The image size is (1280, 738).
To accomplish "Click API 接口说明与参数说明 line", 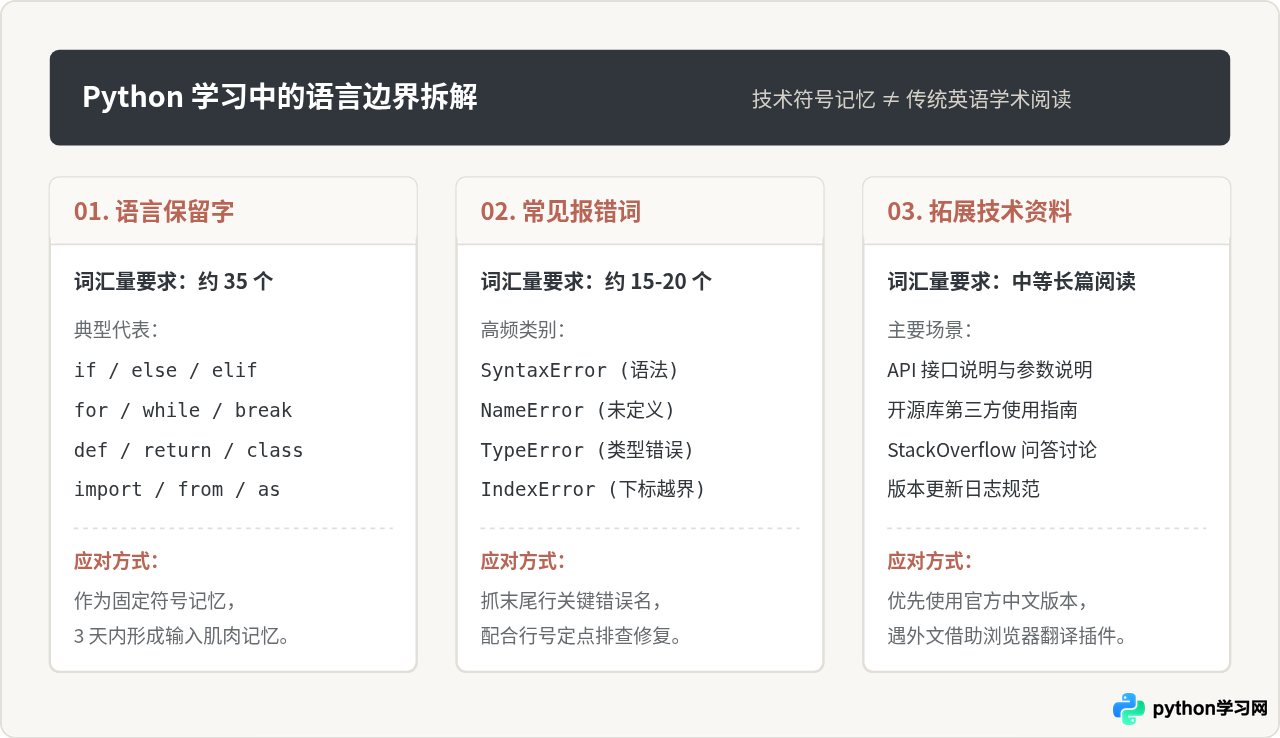I will click(990, 370).
